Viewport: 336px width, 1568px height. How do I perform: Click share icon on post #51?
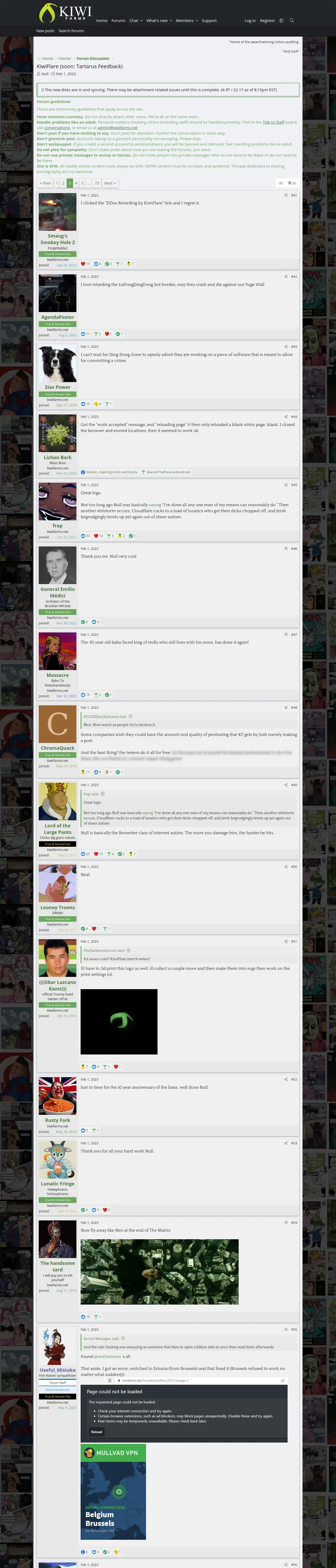[x=285, y=942]
